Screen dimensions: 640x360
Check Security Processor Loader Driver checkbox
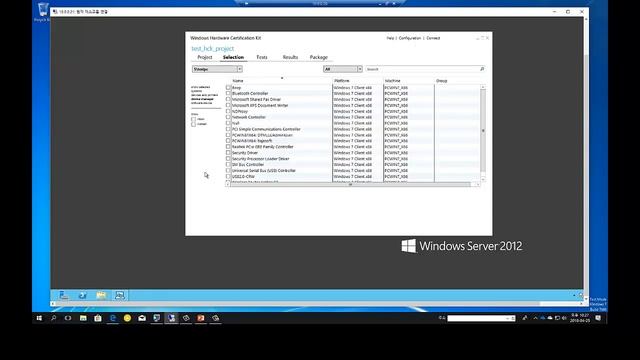[x=228, y=158]
